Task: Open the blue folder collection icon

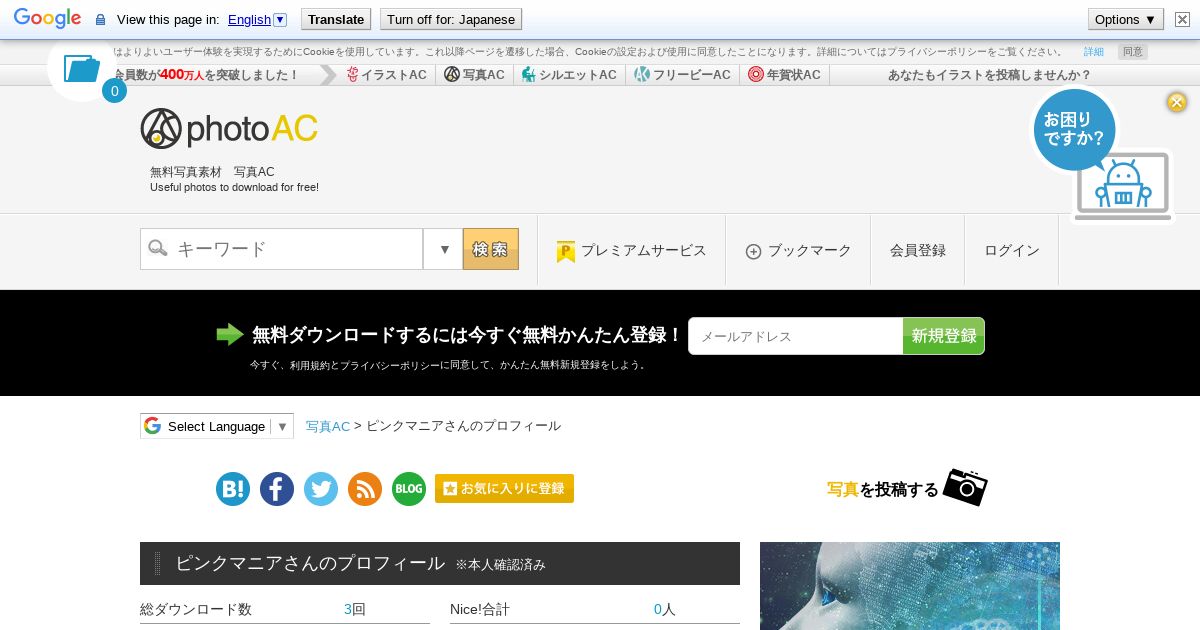Action: pyautogui.click(x=82, y=68)
